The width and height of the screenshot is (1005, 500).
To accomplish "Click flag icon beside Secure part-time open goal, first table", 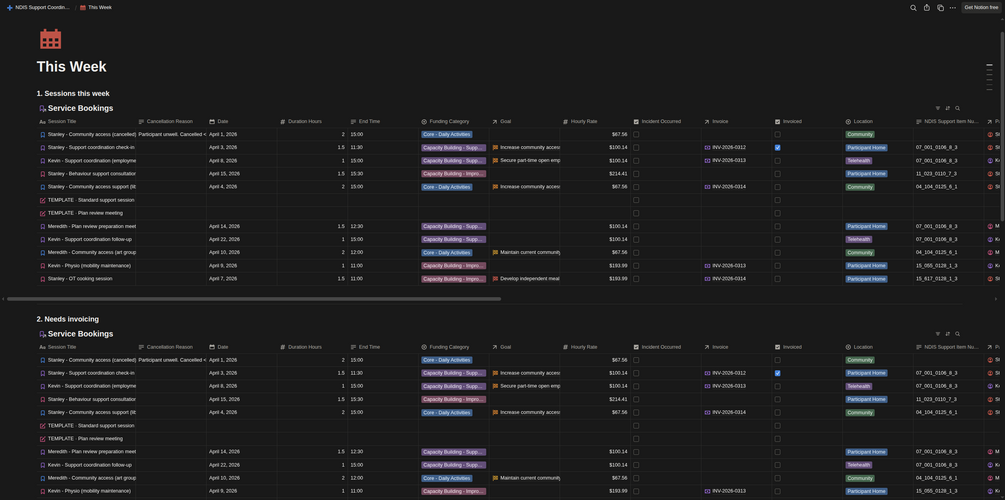I will coord(495,160).
